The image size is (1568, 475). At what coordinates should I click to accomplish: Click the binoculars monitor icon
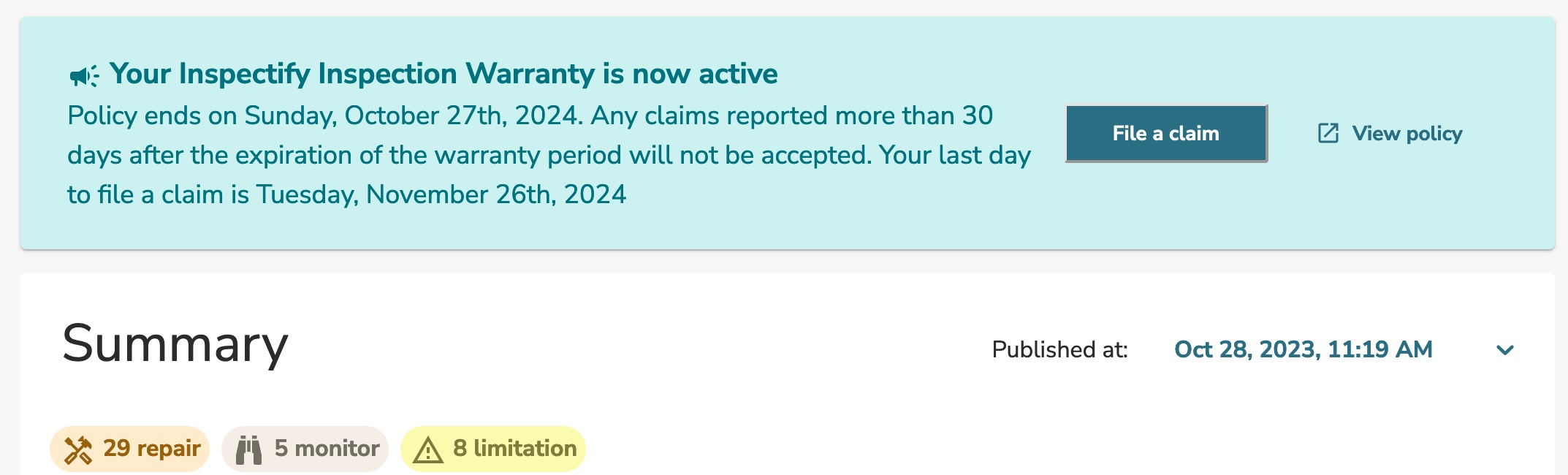[248, 449]
